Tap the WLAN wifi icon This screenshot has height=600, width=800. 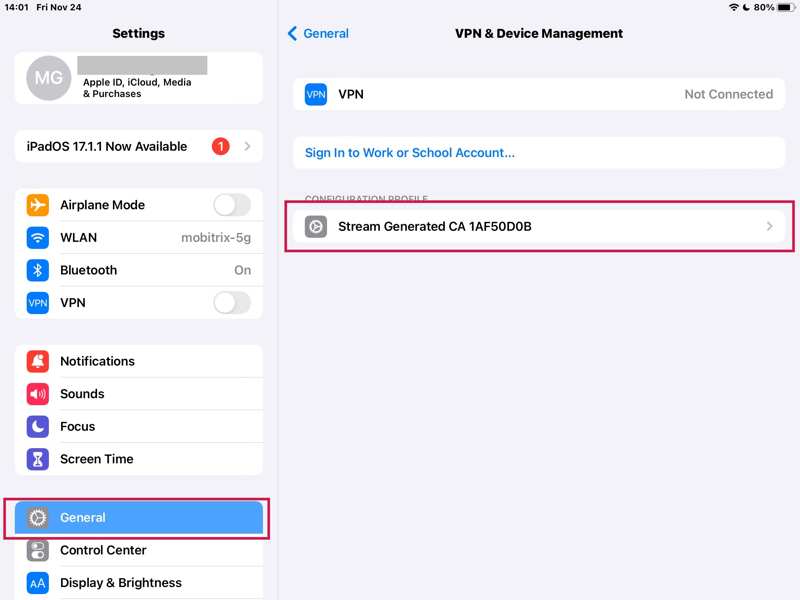38,238
